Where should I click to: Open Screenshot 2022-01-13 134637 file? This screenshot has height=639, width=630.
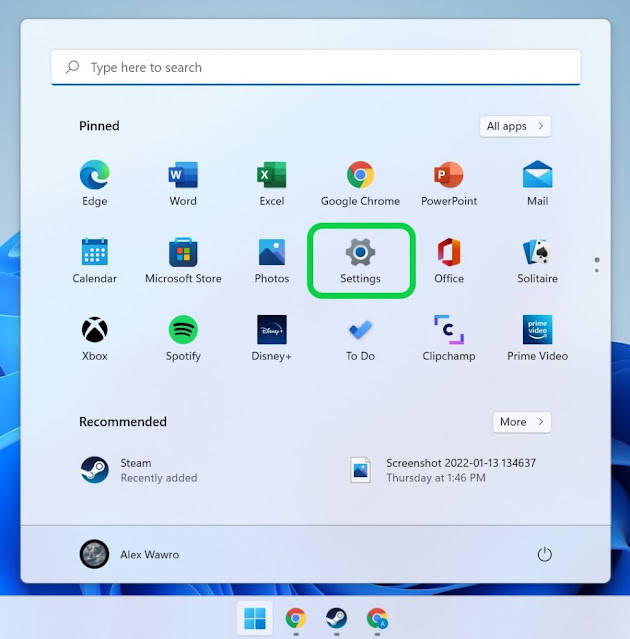tap(443, 470)
